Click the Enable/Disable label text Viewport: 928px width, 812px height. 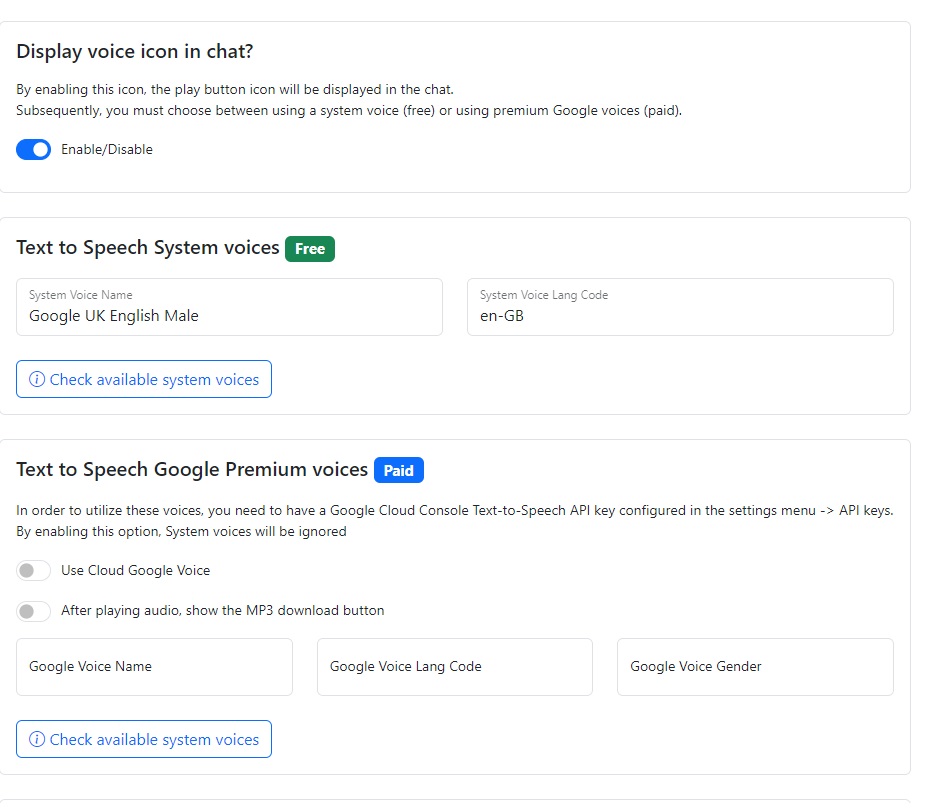107,150
